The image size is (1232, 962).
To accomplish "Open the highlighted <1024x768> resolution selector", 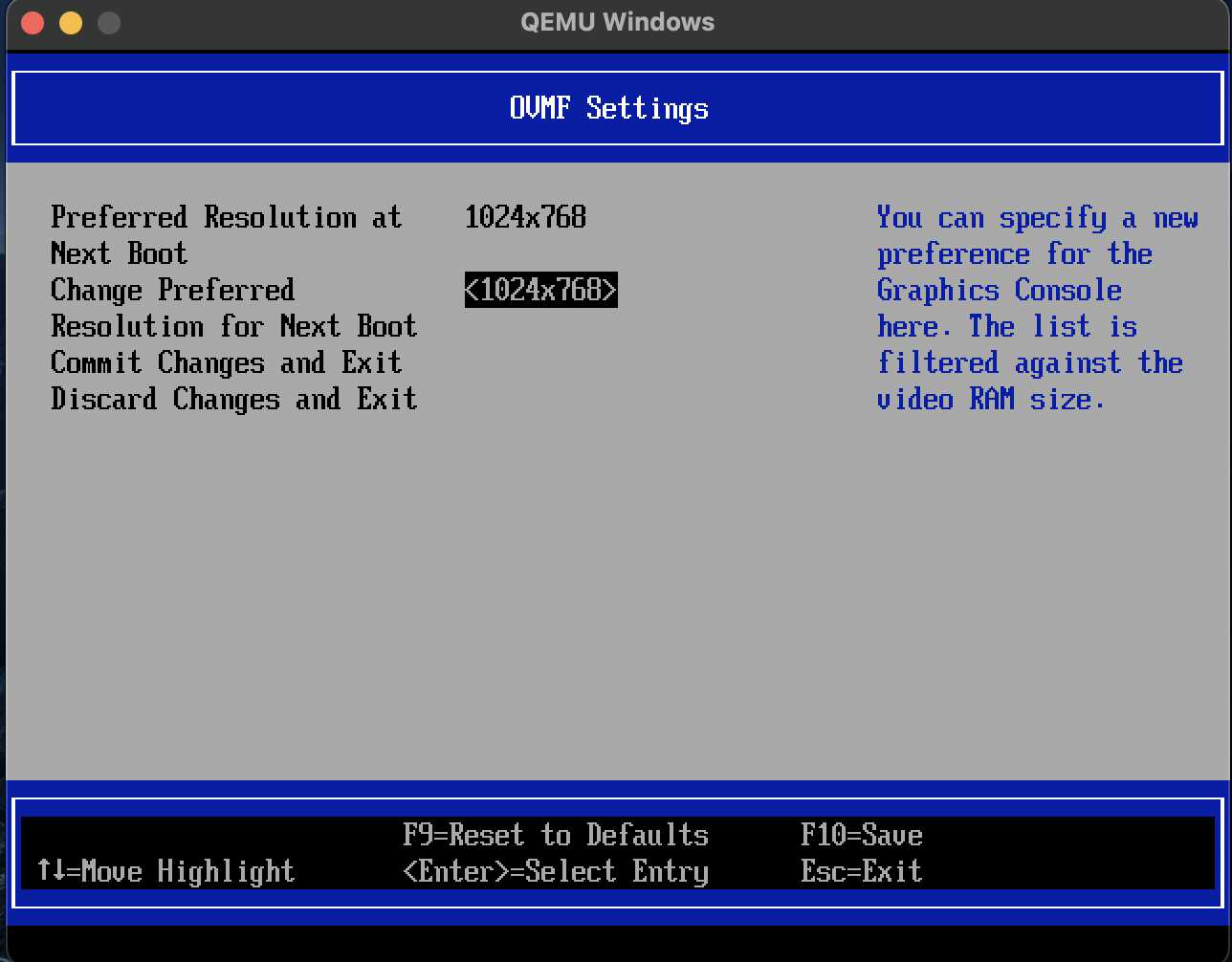I will point(541,290).
